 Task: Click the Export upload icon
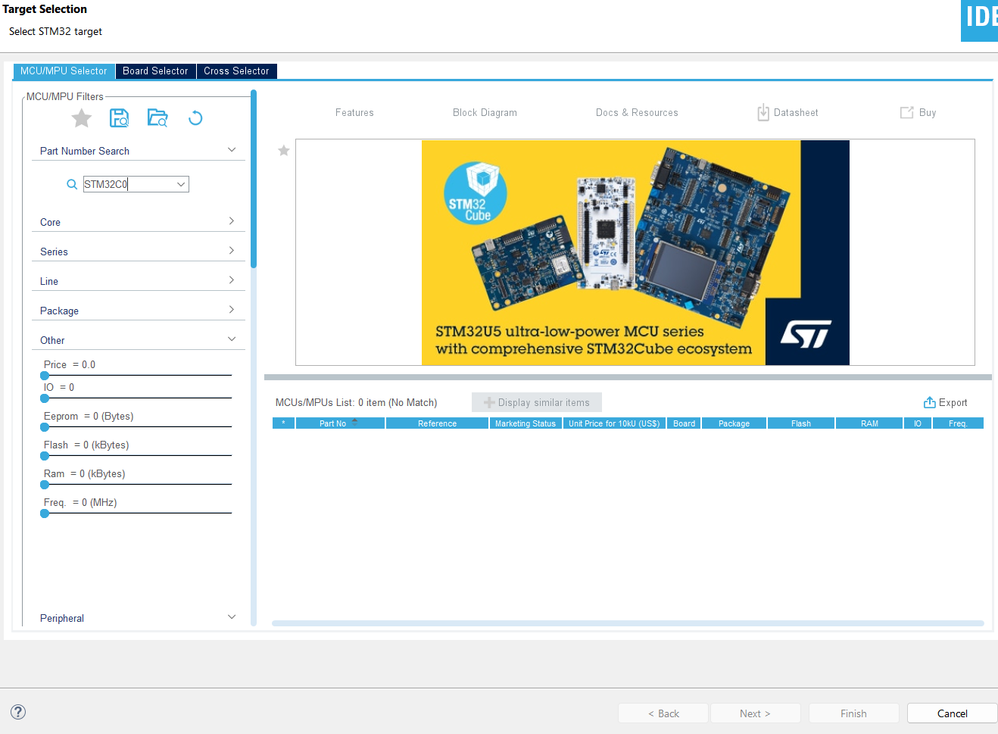pyautogui.click(x=929, y=402)
